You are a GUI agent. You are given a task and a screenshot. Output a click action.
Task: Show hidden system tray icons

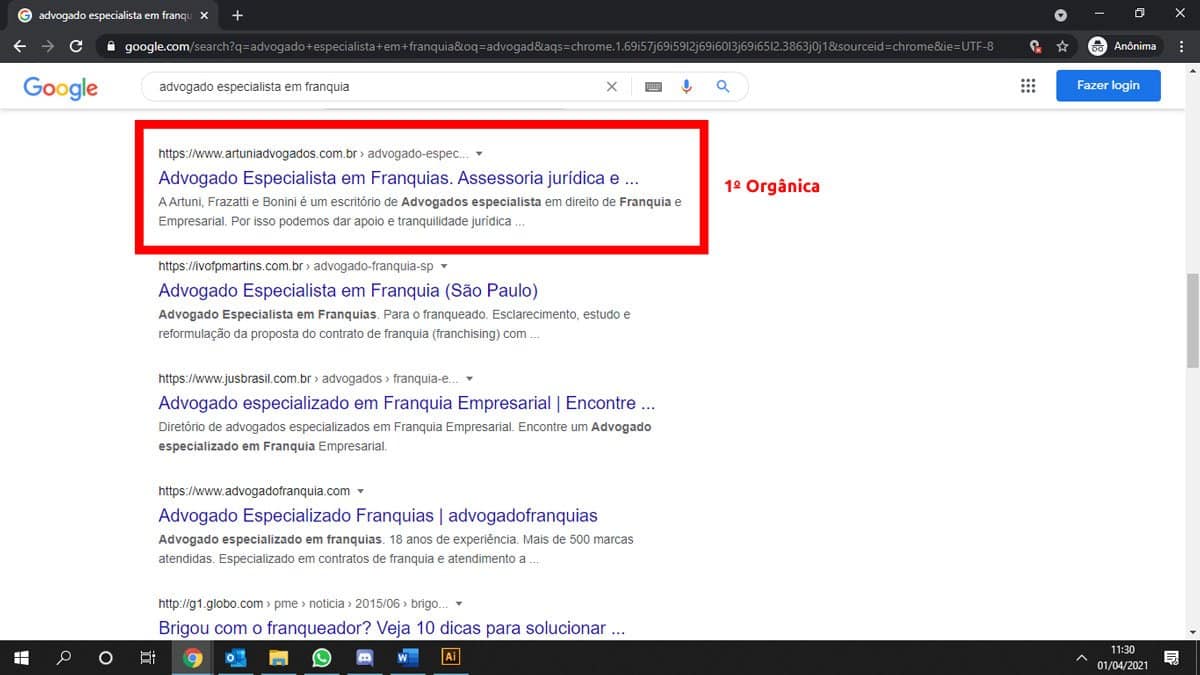1081,658
